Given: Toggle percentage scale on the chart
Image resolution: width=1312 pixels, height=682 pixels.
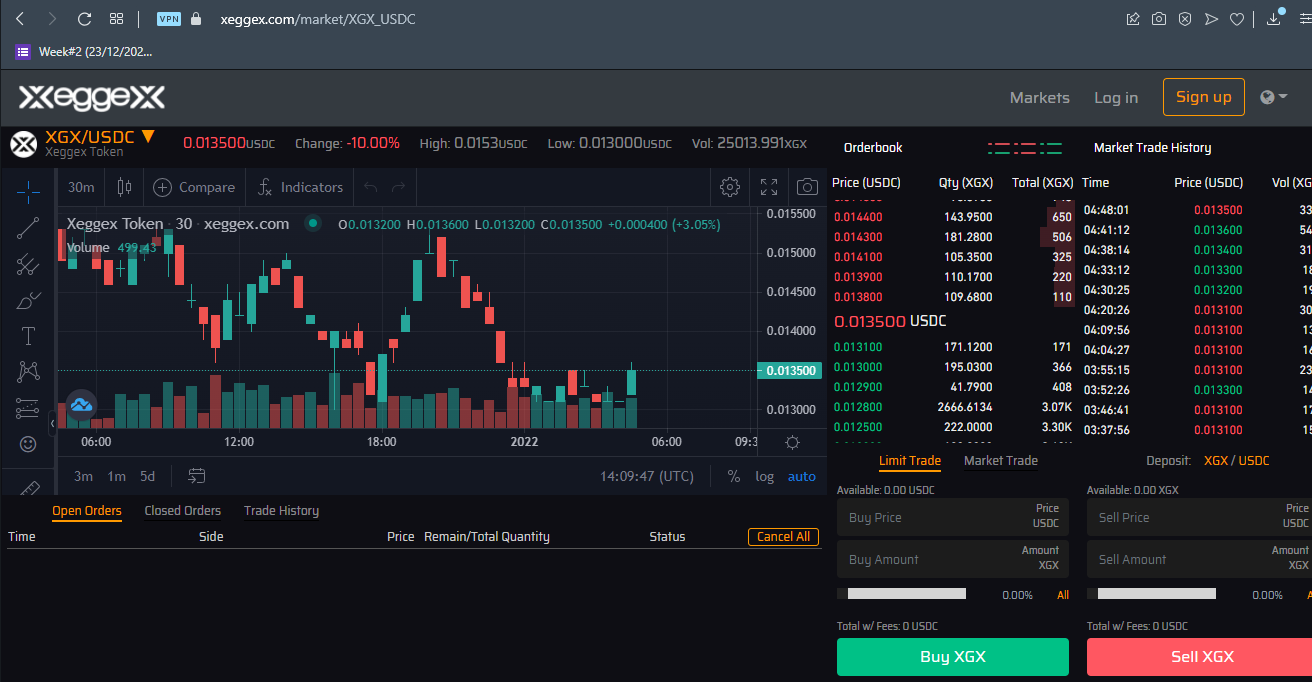Looking at the screenshot, I should (x=734, y=476).
